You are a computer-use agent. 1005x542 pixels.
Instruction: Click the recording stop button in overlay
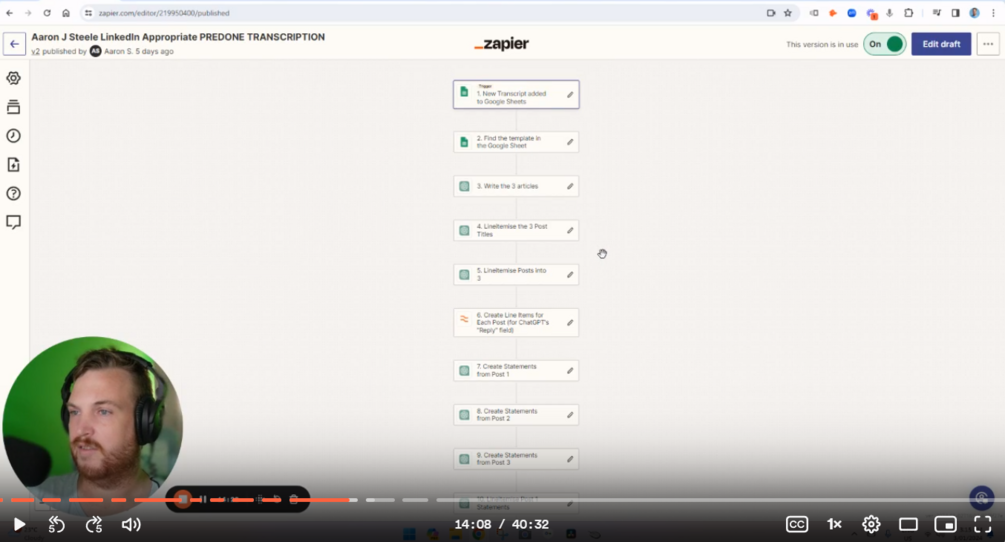(183, 499)
